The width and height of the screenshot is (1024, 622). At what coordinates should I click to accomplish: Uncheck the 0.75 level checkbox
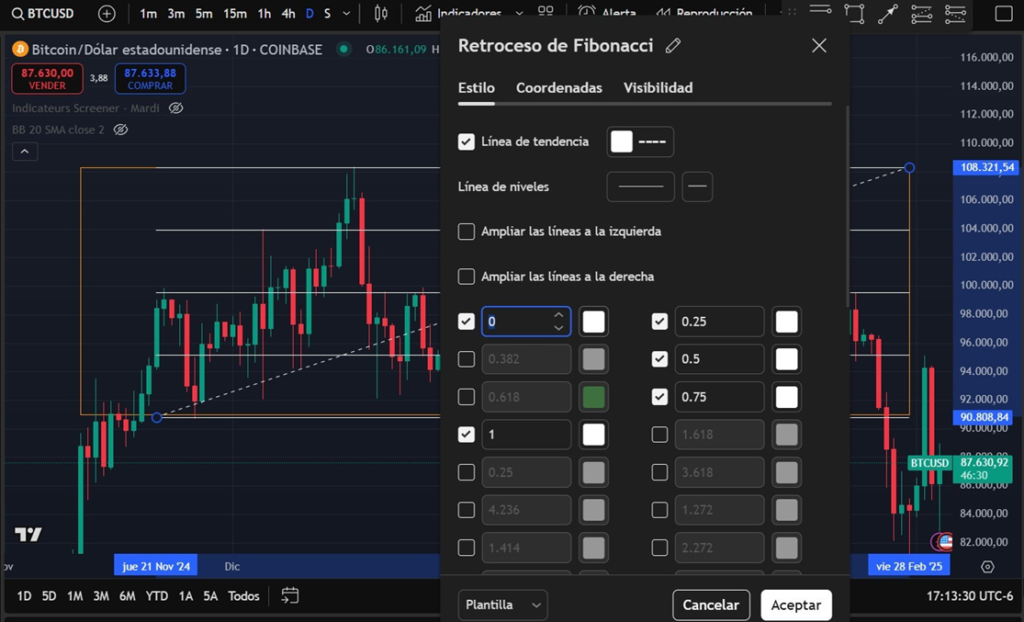(x=660, y=397)
